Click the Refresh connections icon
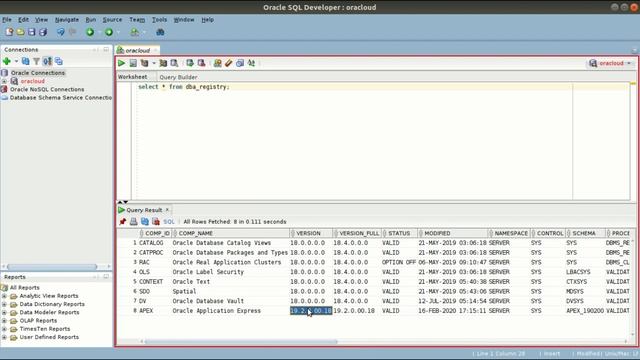The height and width of the screenshot is (360, 640). pos(25,61)
